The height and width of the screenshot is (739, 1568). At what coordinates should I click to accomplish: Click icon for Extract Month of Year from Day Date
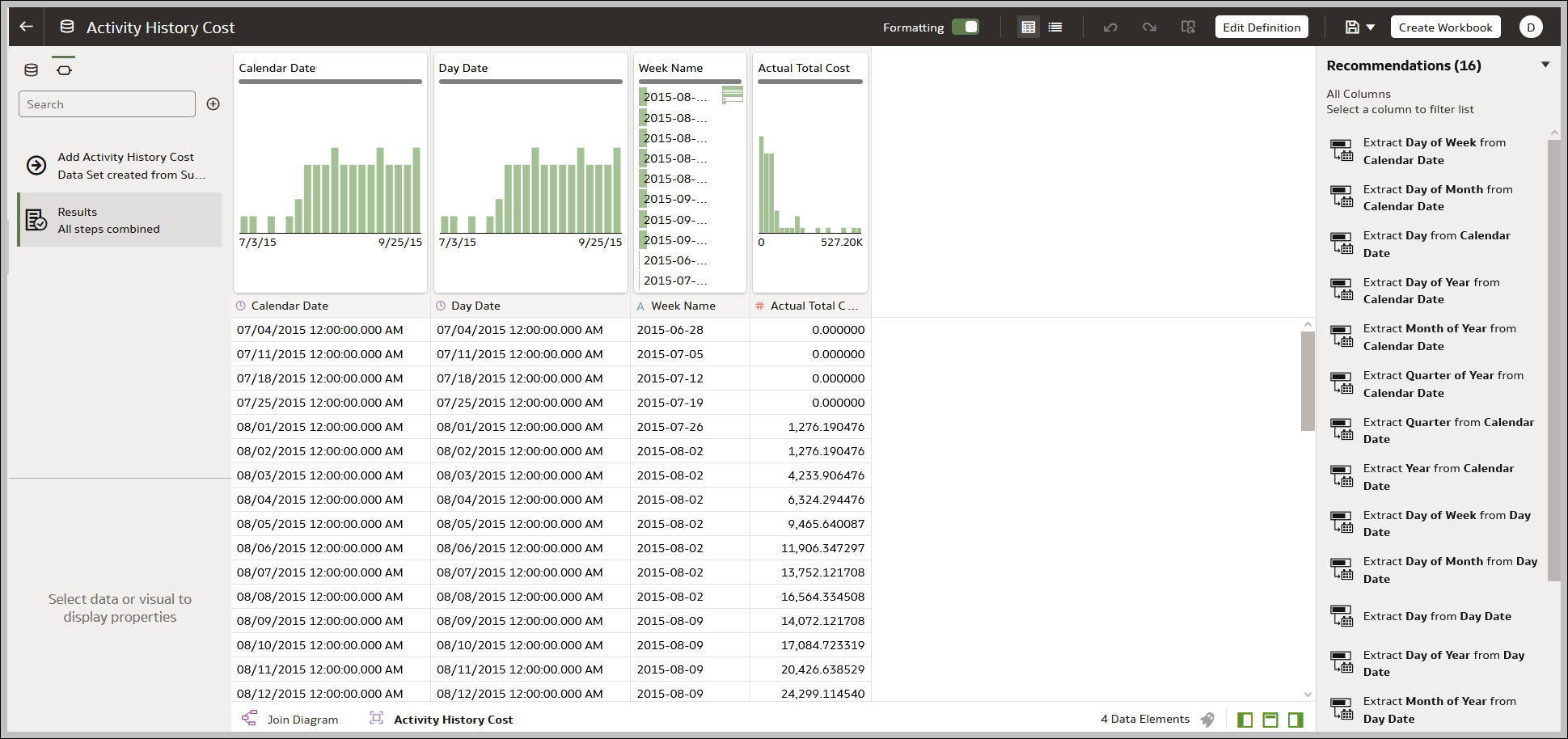[x=1342, y=709]
